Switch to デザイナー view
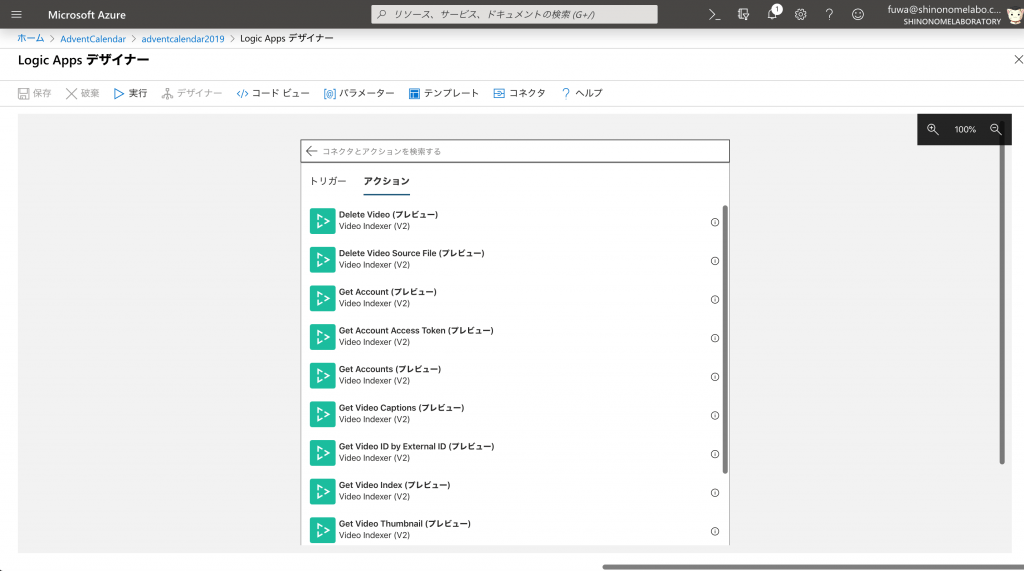The image size is (1024, 571). (x=192, y=93)
